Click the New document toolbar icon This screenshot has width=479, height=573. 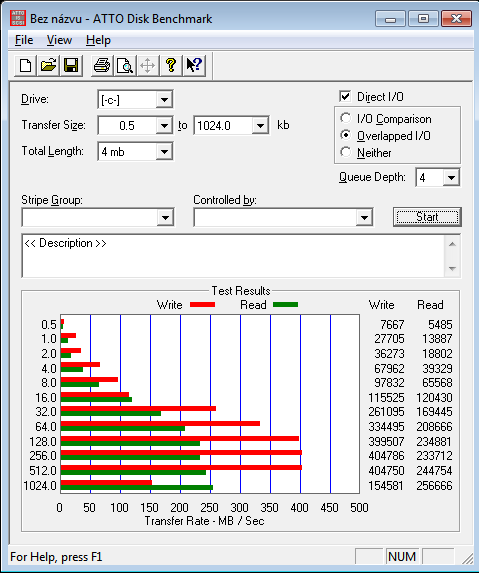[x=25, y=66]
